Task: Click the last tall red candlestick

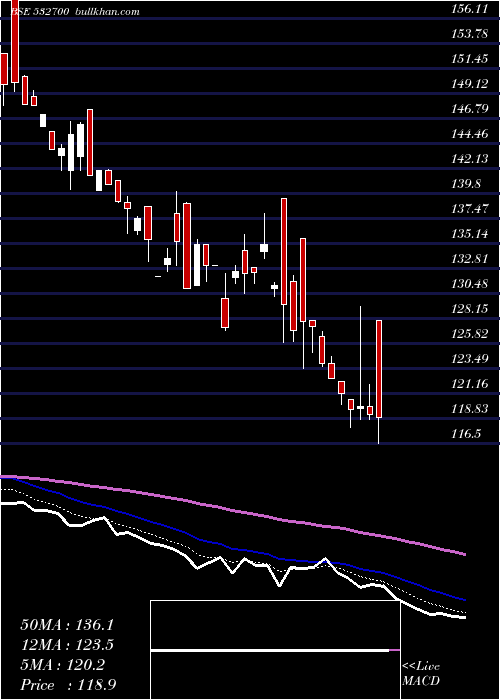Action: 379,369
